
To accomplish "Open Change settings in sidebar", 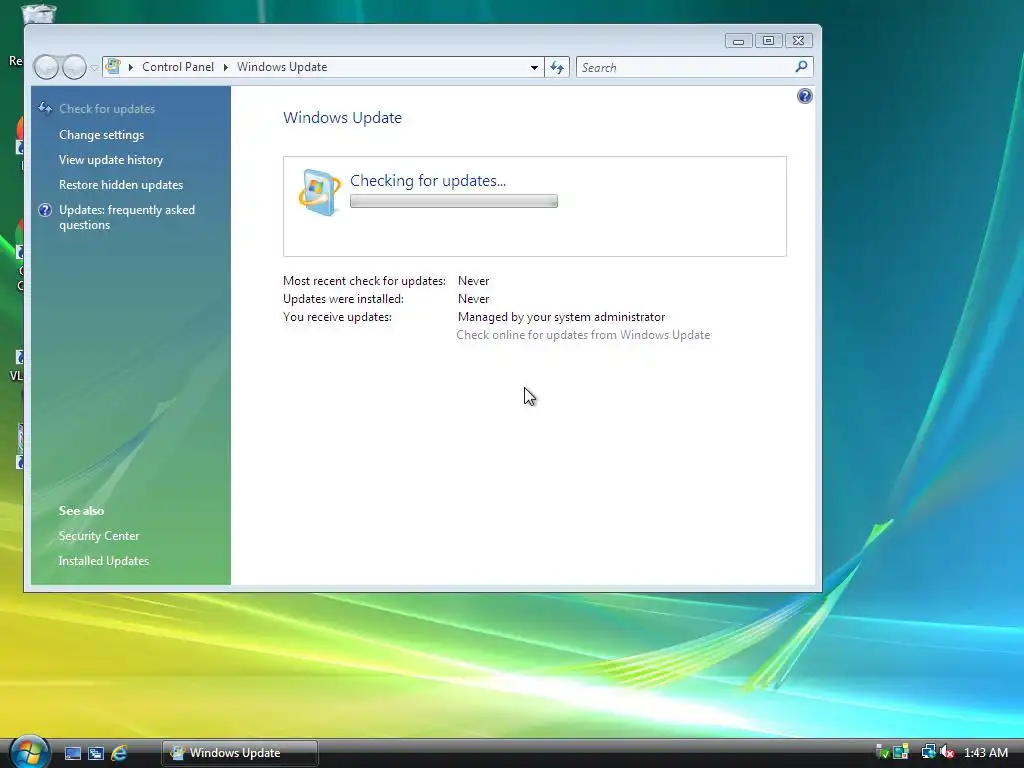I will (x=101, y=135).
